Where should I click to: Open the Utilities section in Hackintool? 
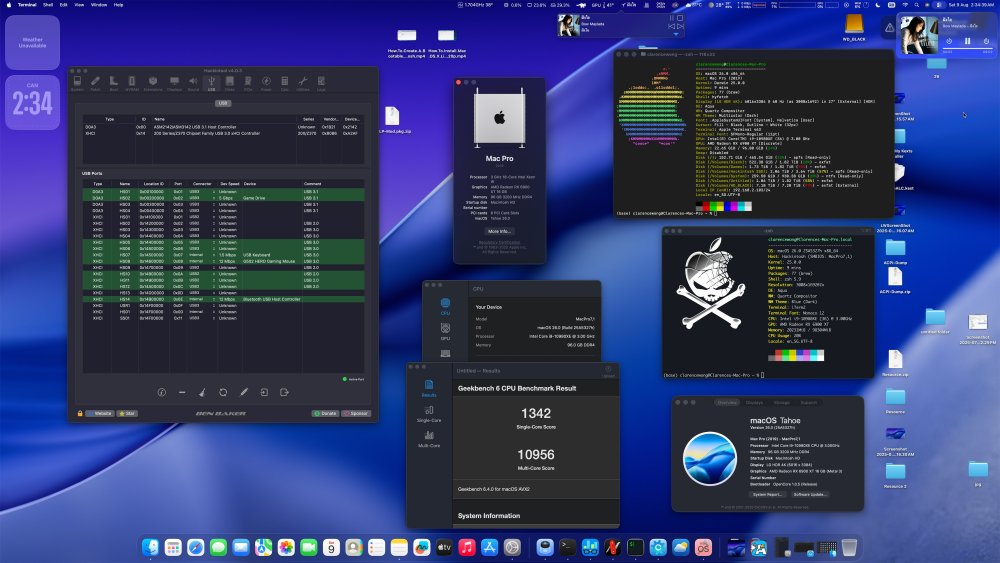tap(303, 84)
